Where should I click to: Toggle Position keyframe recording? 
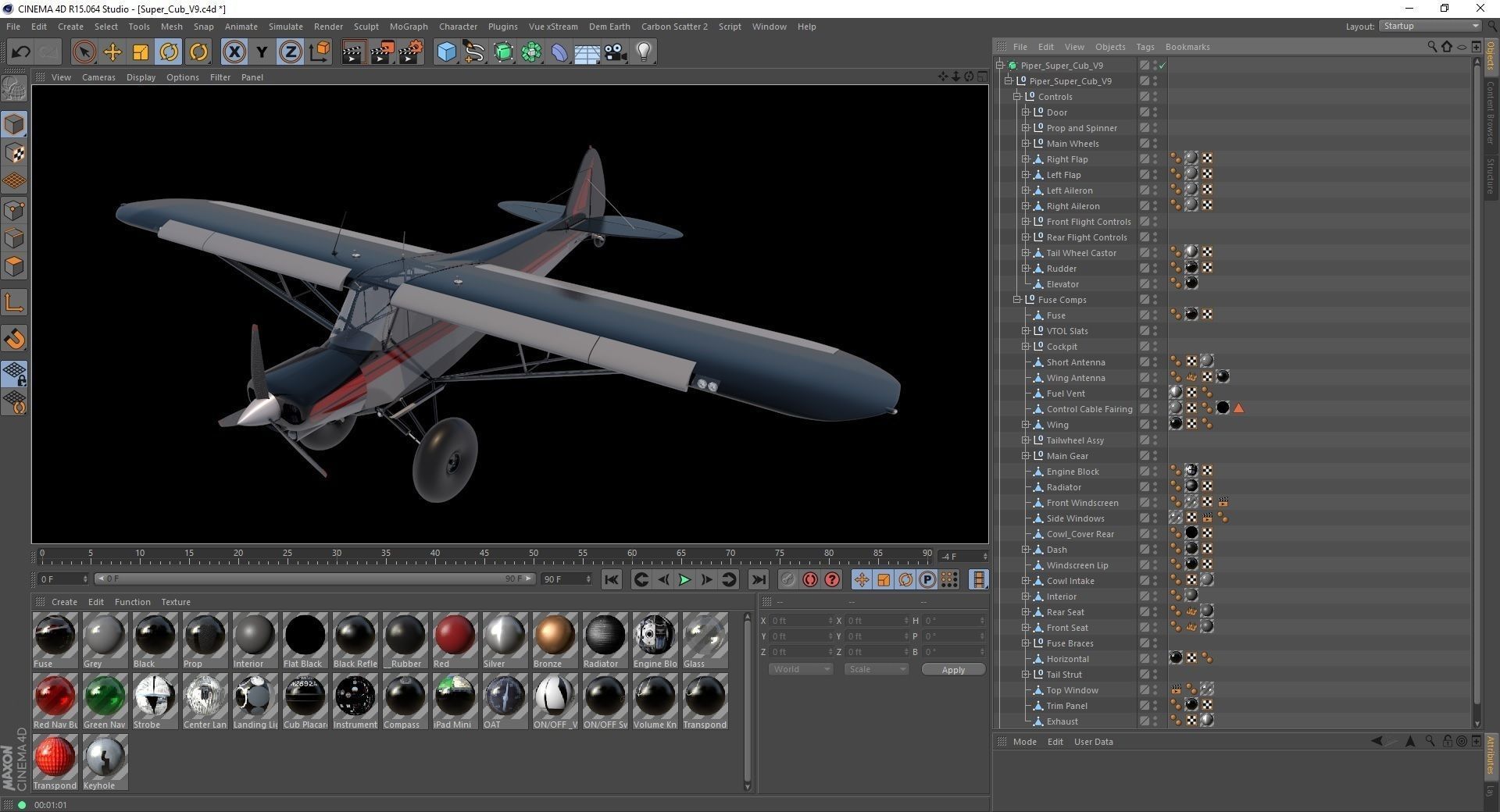coord(862,579)
